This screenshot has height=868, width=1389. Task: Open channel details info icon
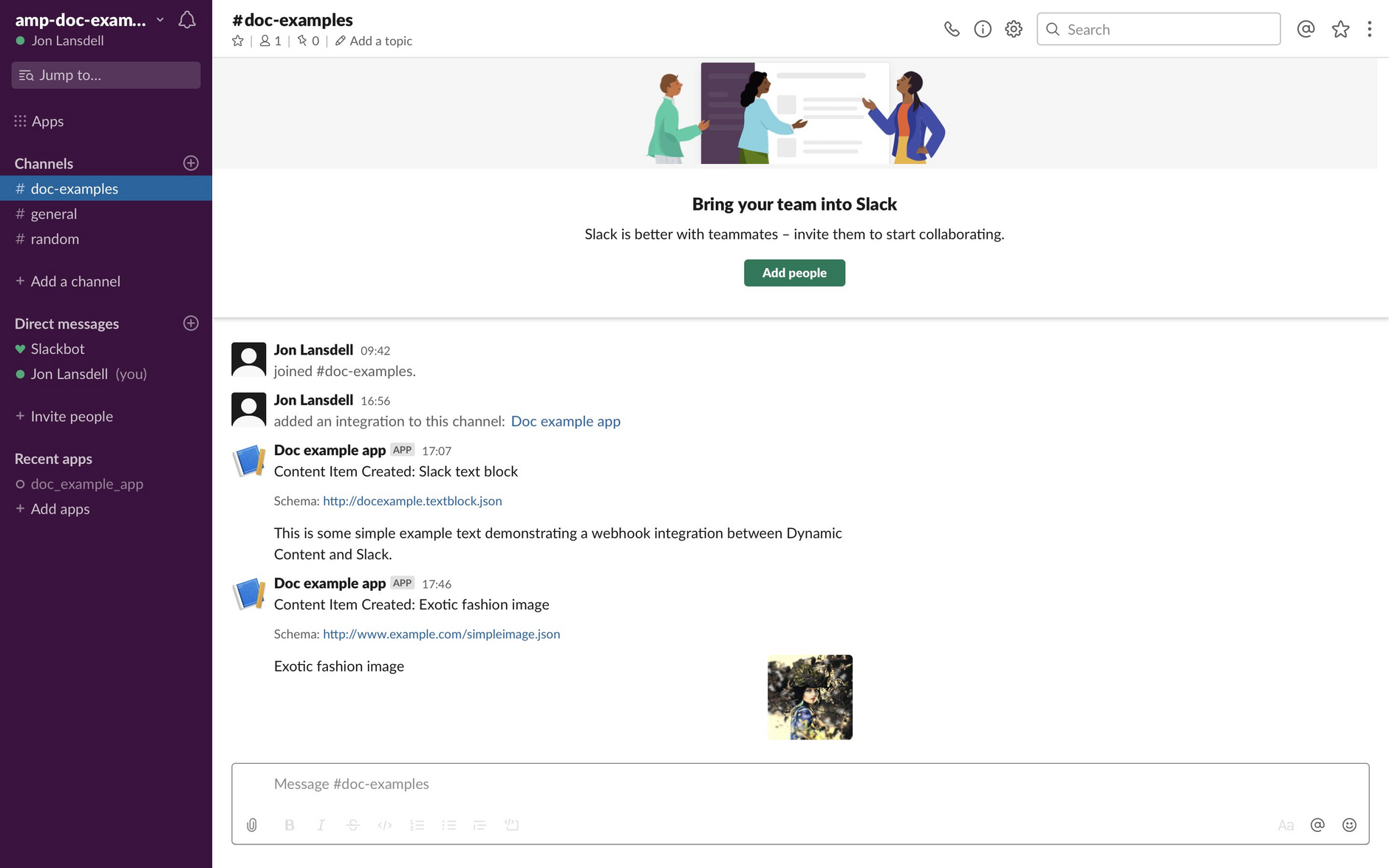click(x=983, y=30)
